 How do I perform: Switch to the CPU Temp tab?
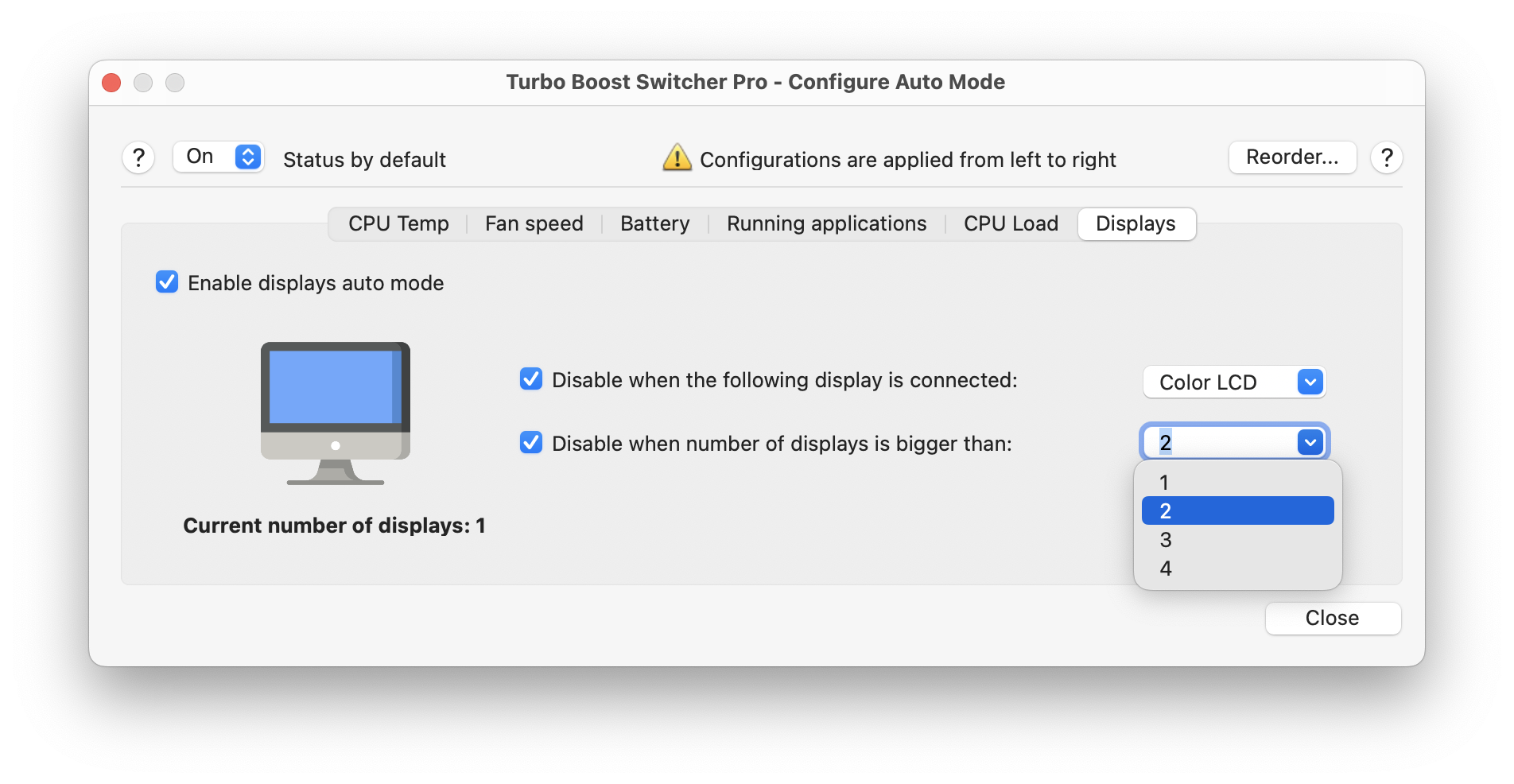point(398,224)
